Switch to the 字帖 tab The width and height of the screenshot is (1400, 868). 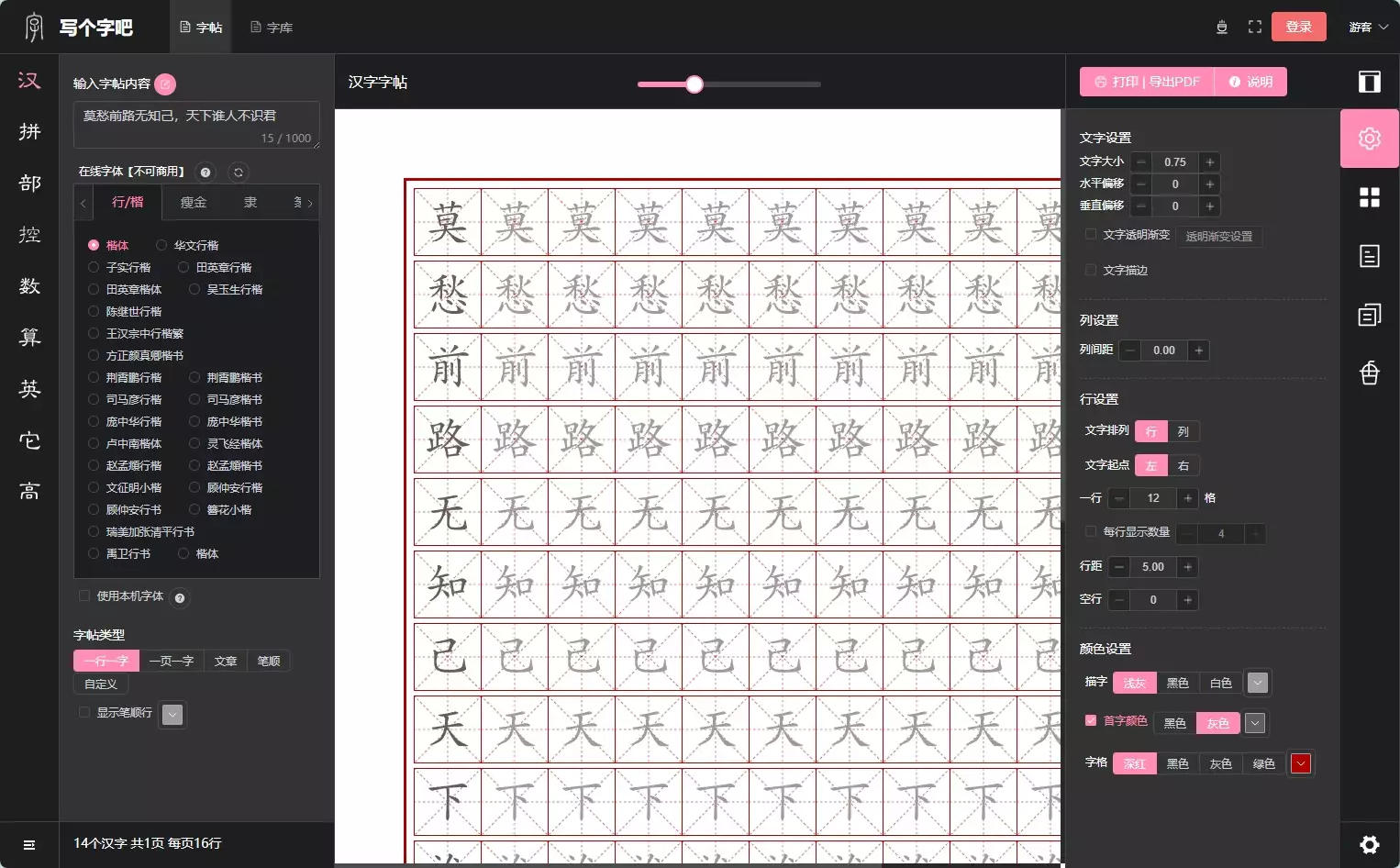(x=201, y=27)
